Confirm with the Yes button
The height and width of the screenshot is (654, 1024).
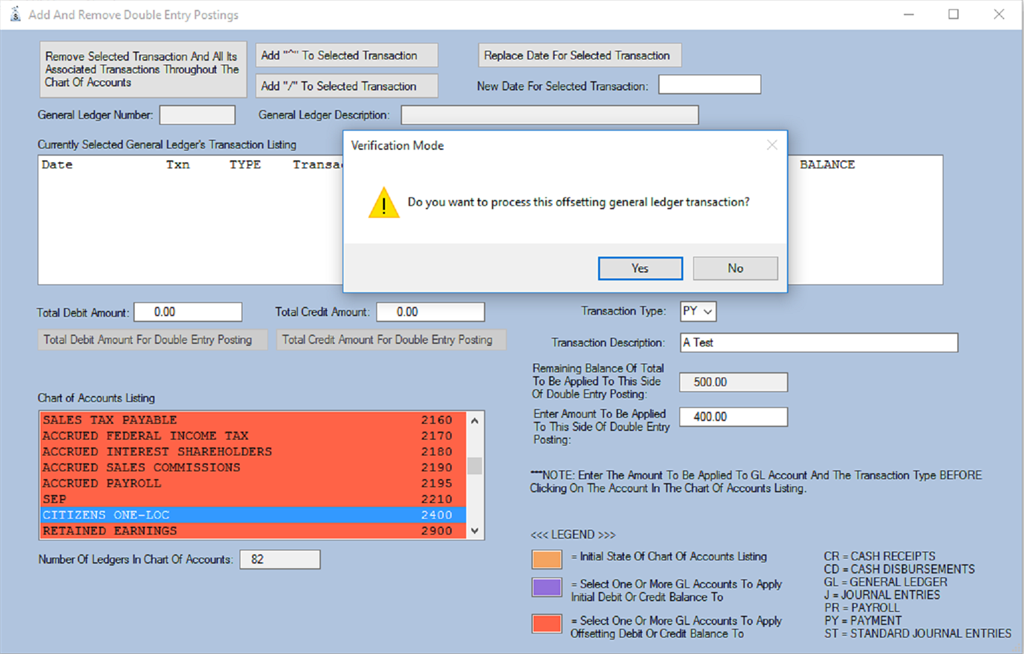click(x=640, y=269)
